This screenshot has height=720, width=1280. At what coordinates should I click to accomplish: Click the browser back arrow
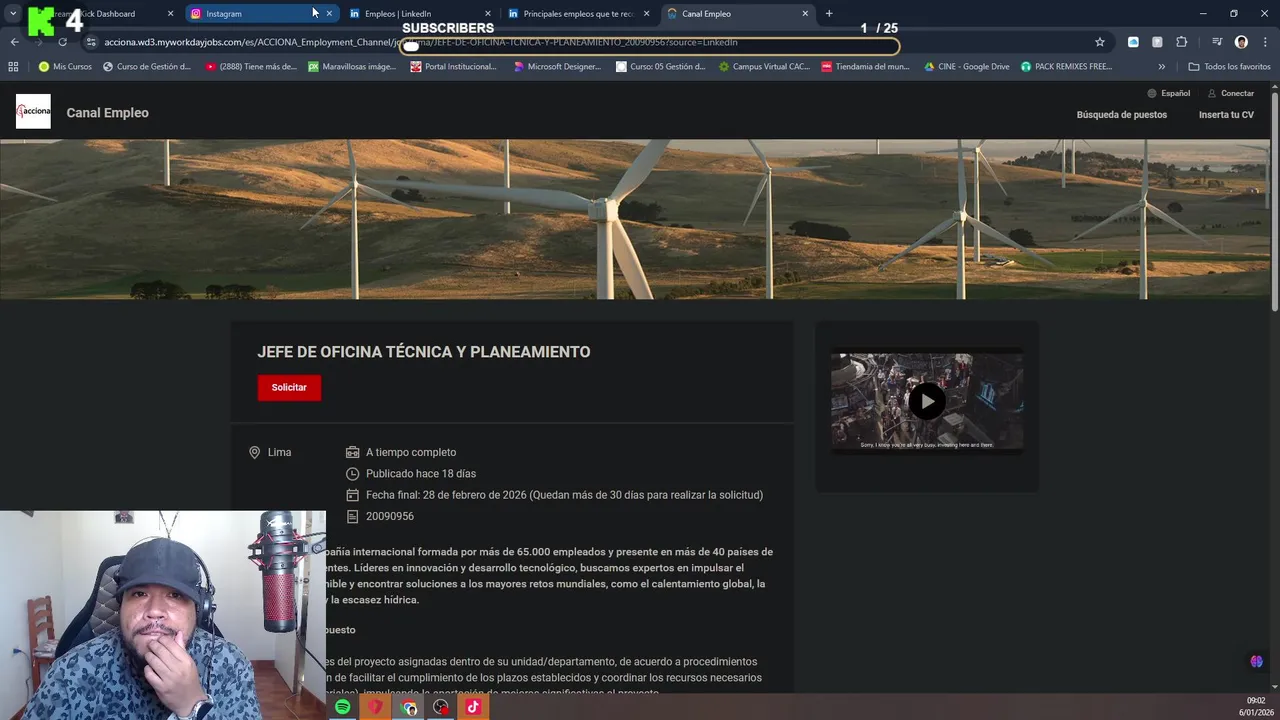click(x=14, y=42)
